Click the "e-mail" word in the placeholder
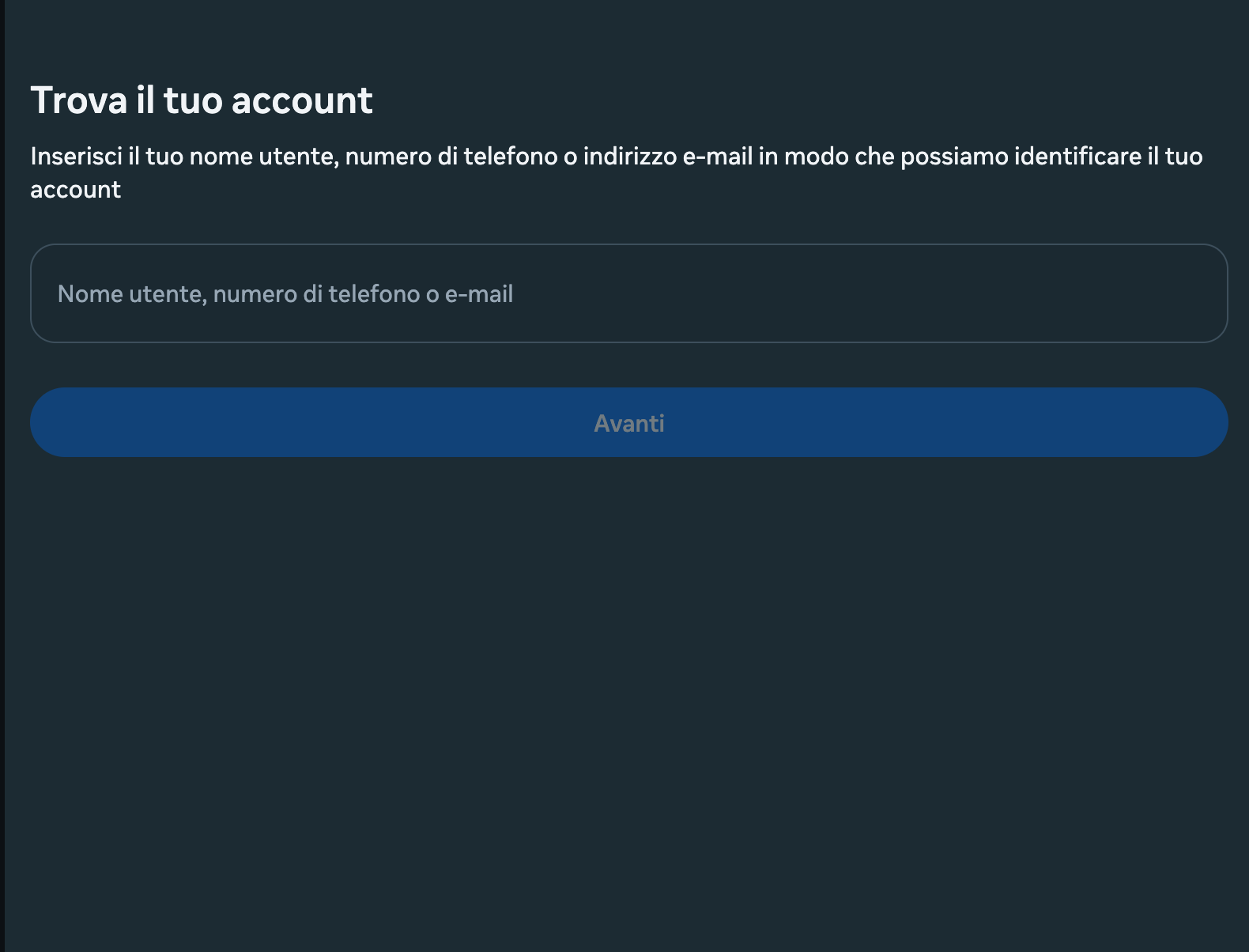The image size is (1249, 952). tap(479, 294)
